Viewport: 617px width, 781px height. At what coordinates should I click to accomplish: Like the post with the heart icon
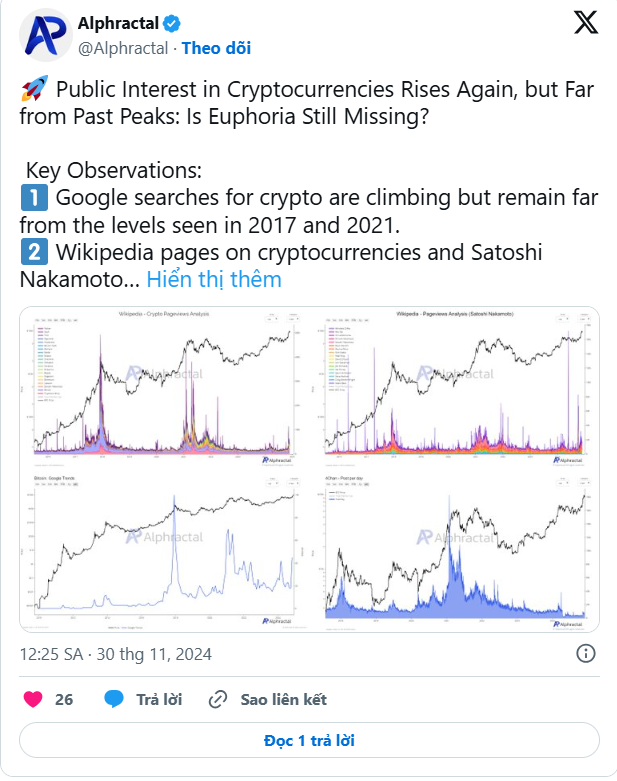click(x=33, y=699)
